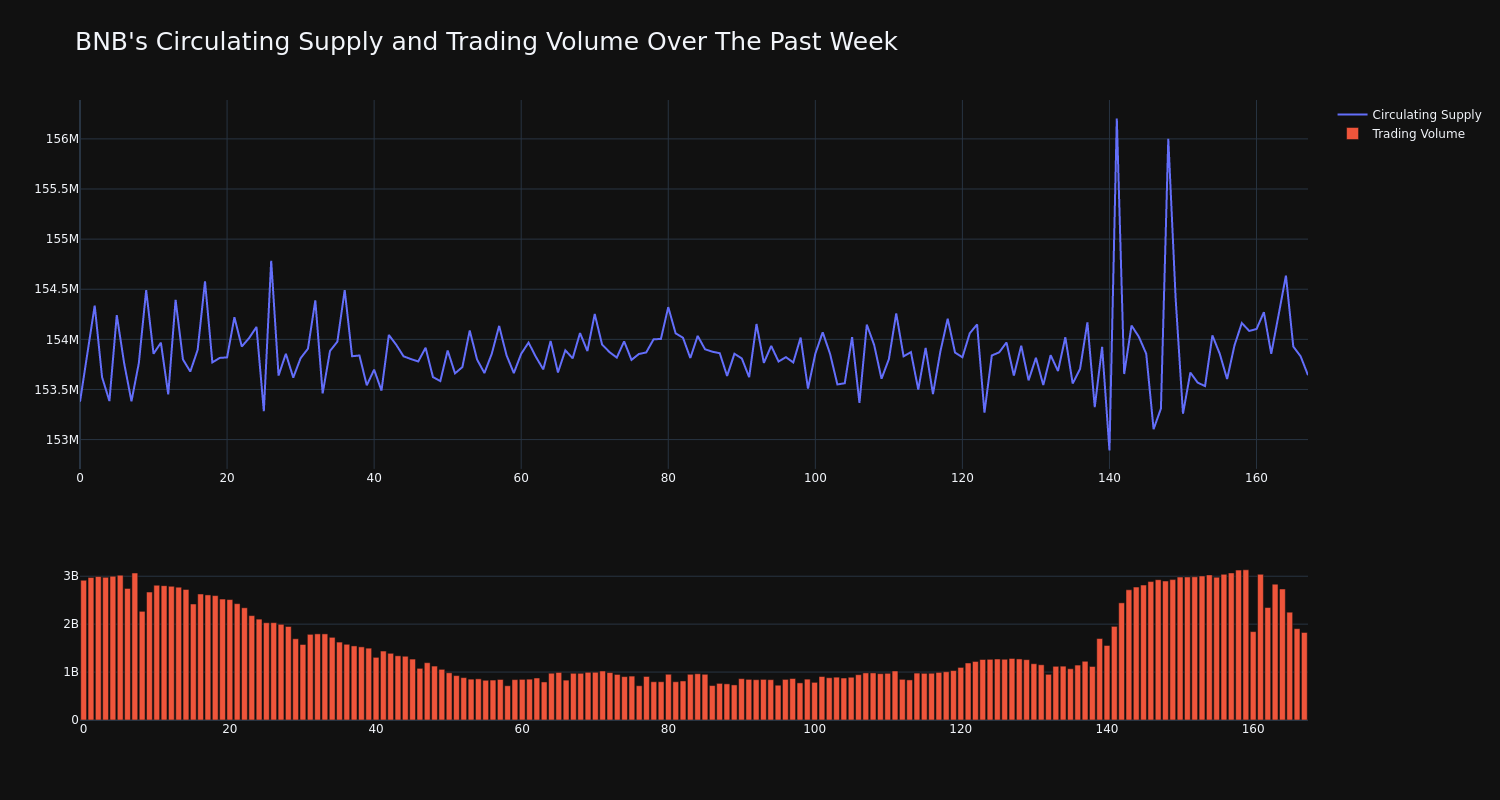Click the first volume bar at hour 0
1500x800 pixels.
[x=84, y=650]
